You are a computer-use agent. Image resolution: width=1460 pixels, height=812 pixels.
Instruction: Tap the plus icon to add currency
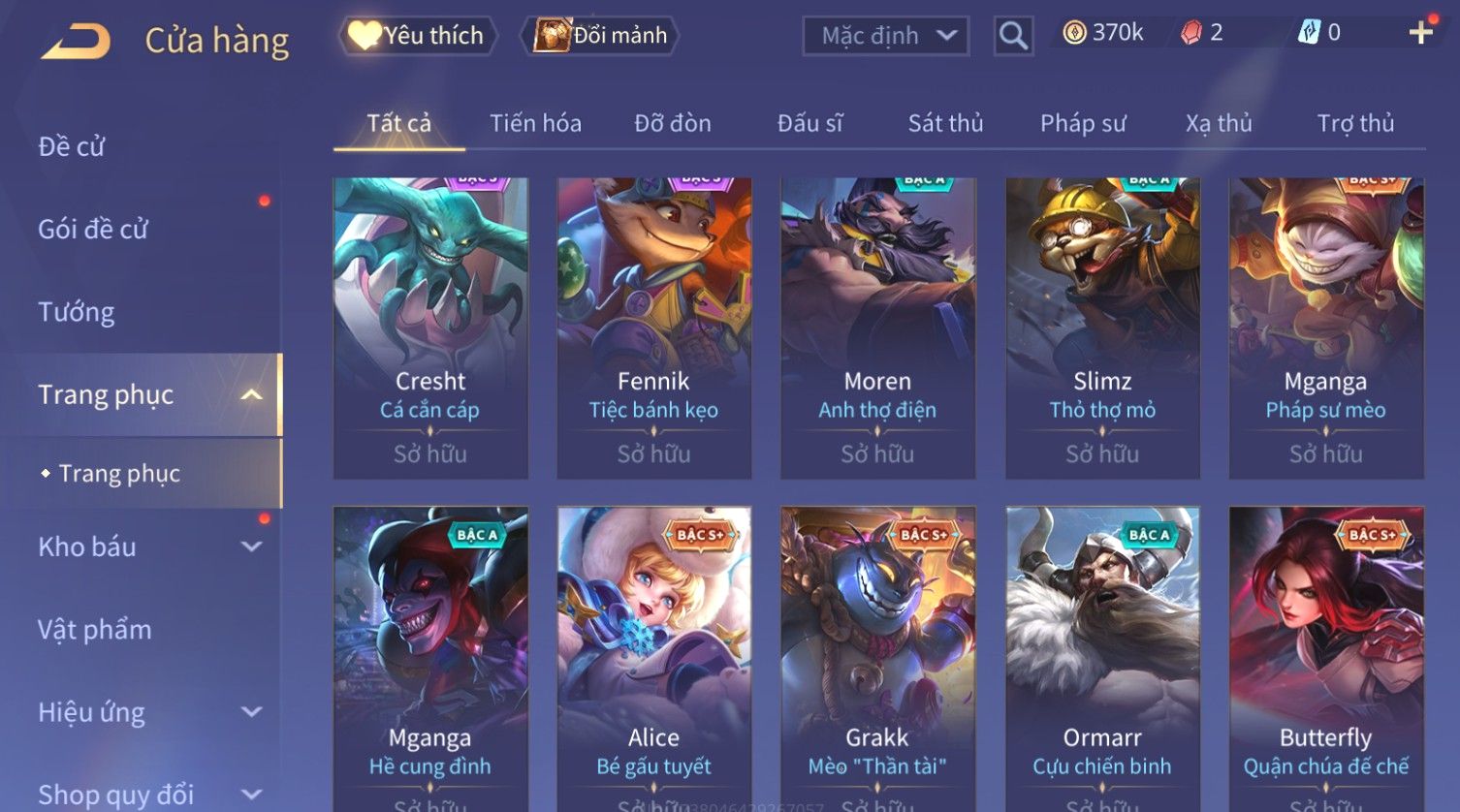point(1420,33)
